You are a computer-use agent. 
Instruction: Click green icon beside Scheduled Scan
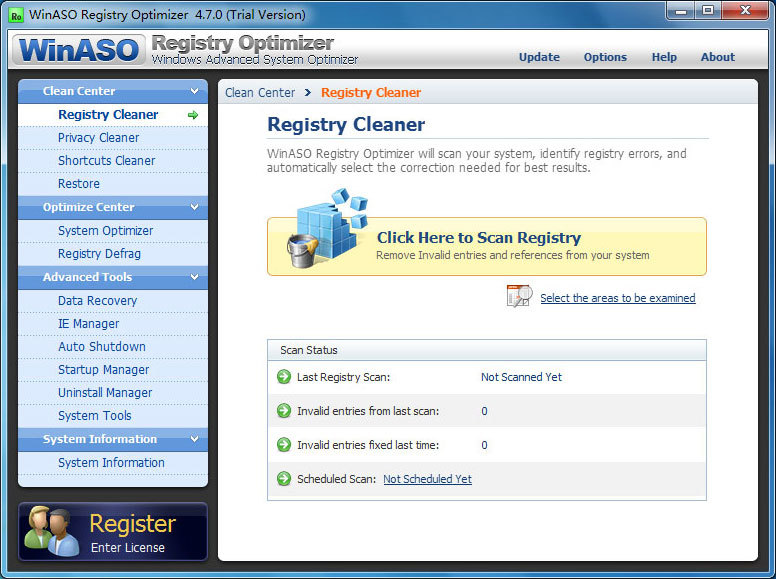coord(284,479)
